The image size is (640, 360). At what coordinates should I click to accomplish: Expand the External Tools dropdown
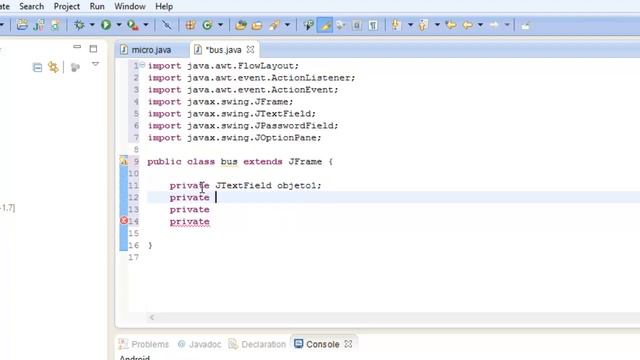click(146, 25)
